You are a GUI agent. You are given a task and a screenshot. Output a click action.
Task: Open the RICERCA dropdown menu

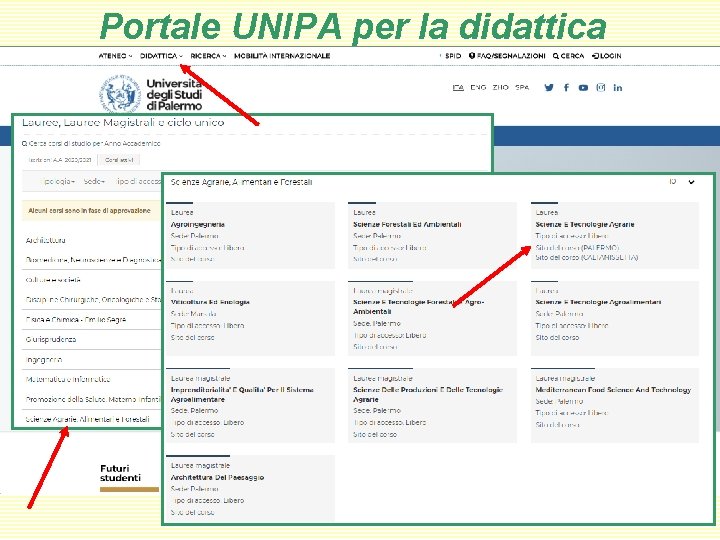tap(208, 56)
